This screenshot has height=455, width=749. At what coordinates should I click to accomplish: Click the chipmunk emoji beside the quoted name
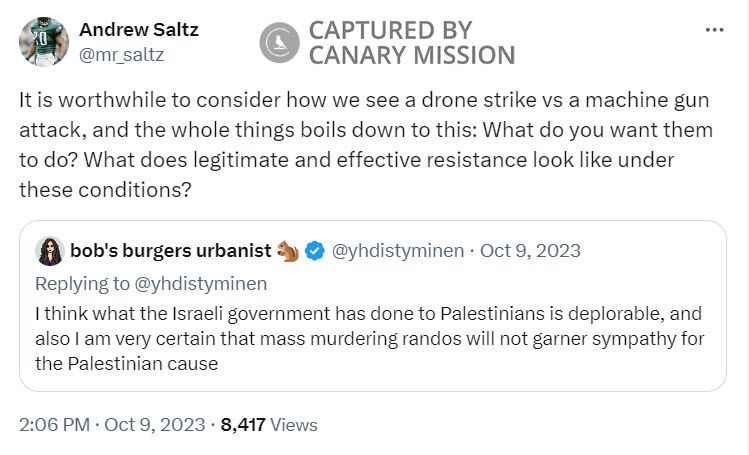point(289,250)
